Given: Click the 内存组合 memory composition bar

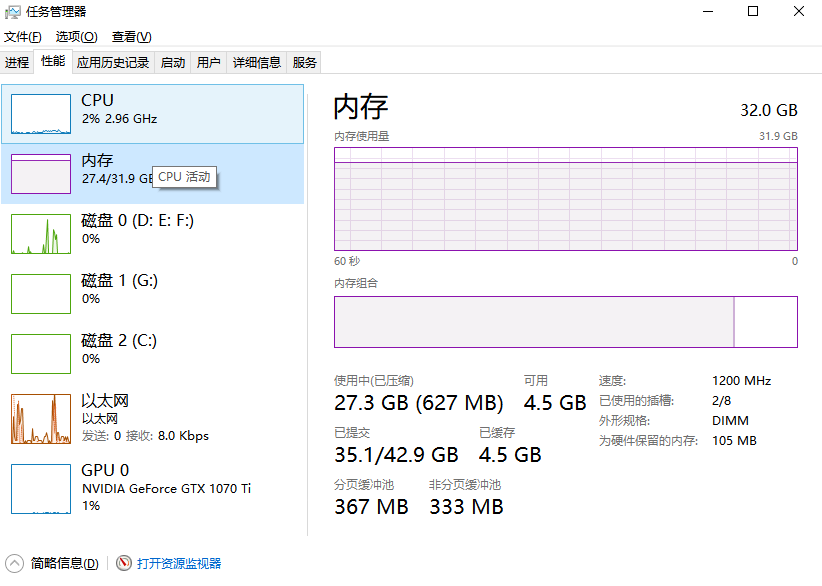Looking at the screenshot, I should (565, 322).
